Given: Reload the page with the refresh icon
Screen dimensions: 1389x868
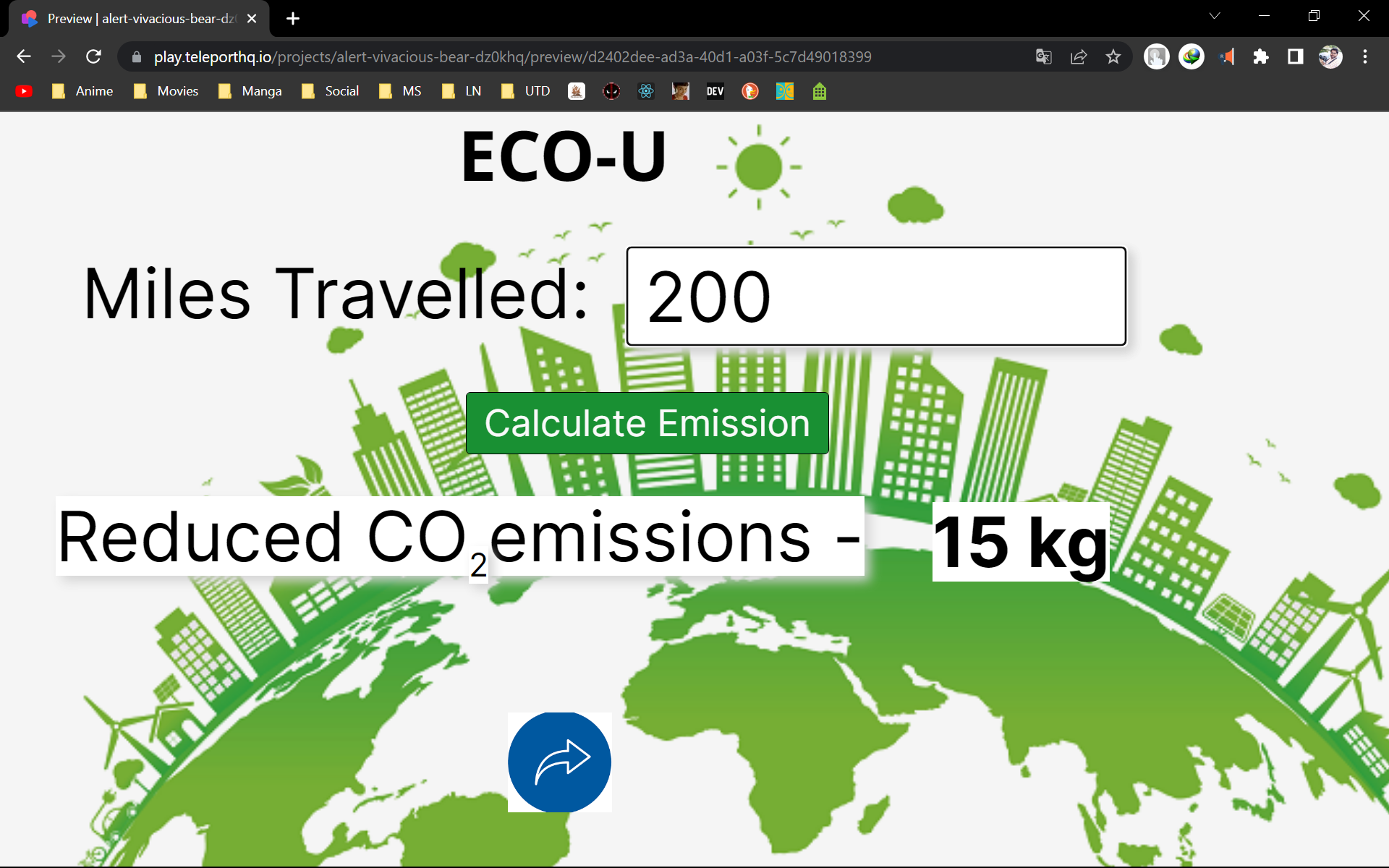Looking at the screenshot, I should [93, 56].
